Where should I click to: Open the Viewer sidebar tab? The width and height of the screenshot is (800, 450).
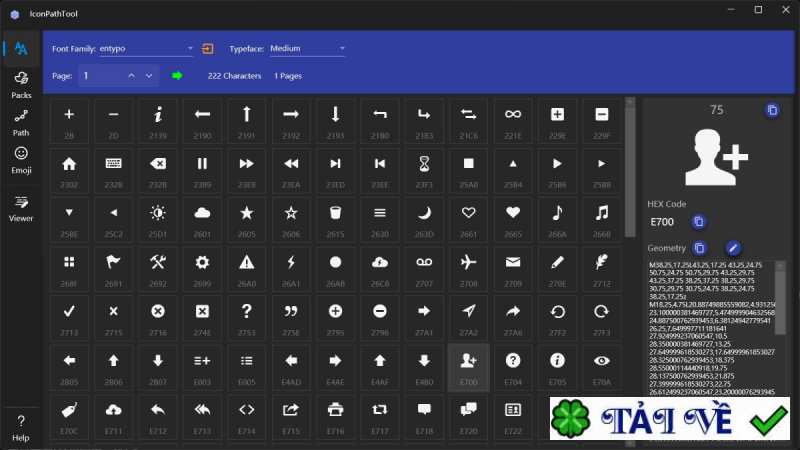pos(21,209)
